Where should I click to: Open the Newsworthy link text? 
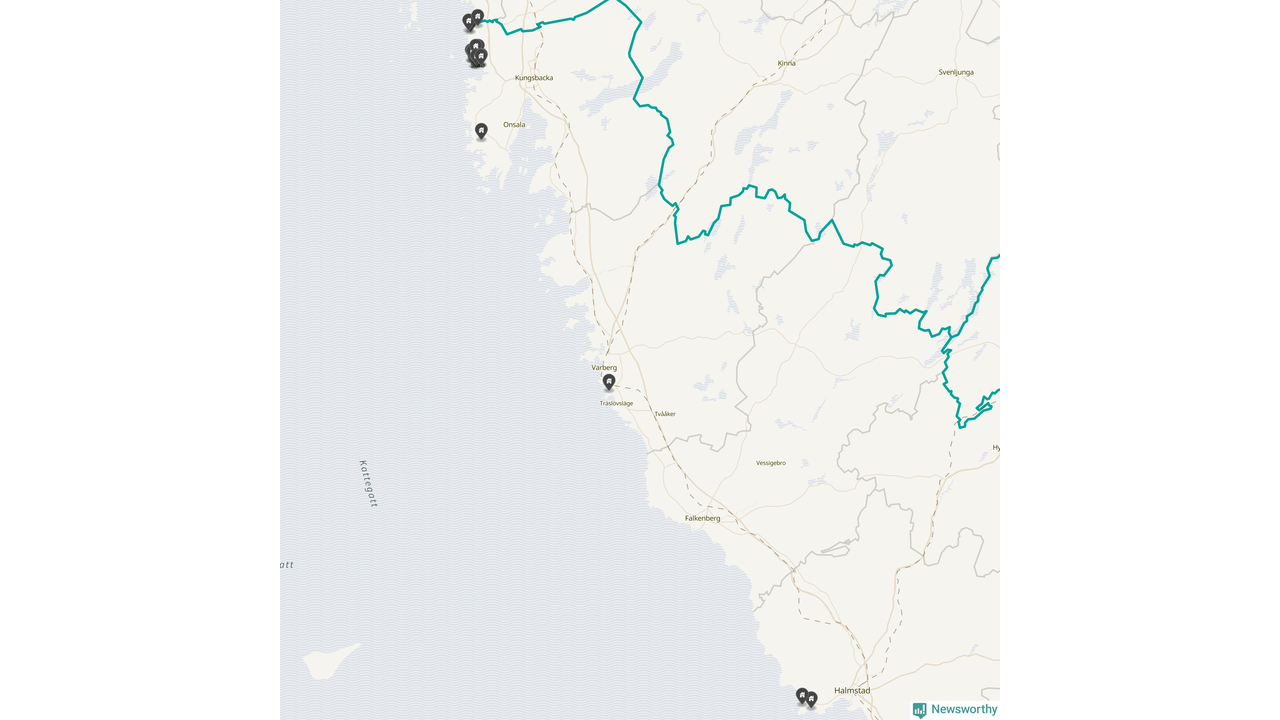point(964,709)
